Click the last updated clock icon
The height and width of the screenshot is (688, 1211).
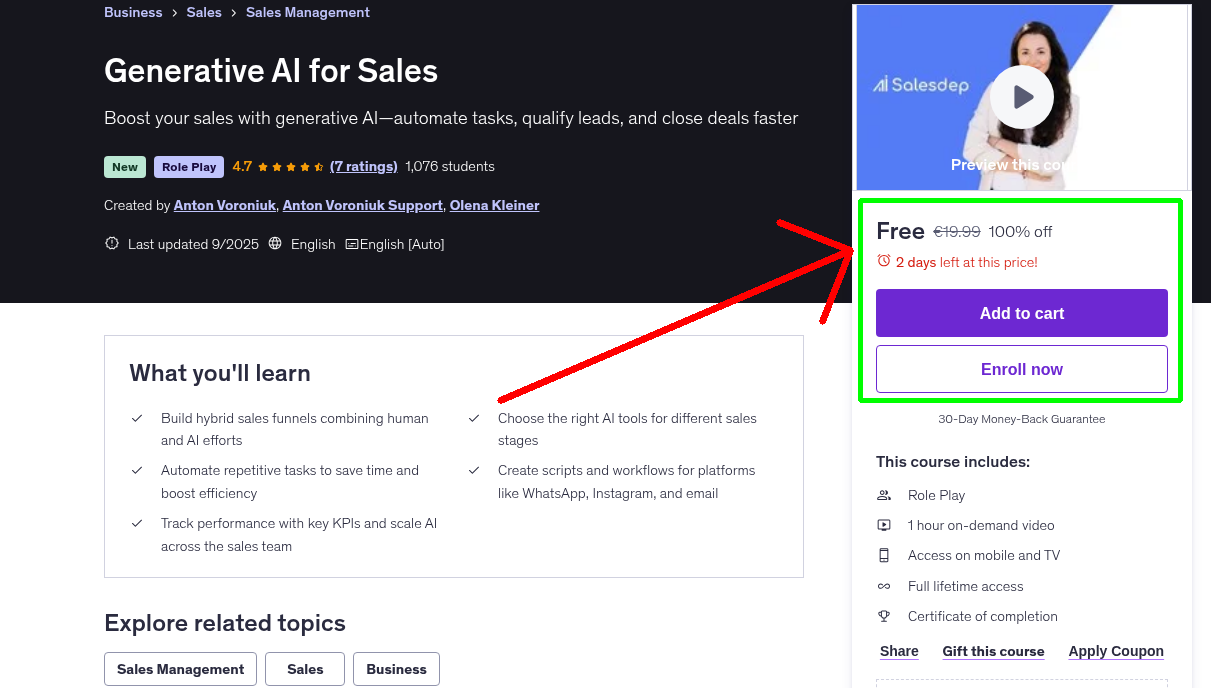(x=112, y=244)
